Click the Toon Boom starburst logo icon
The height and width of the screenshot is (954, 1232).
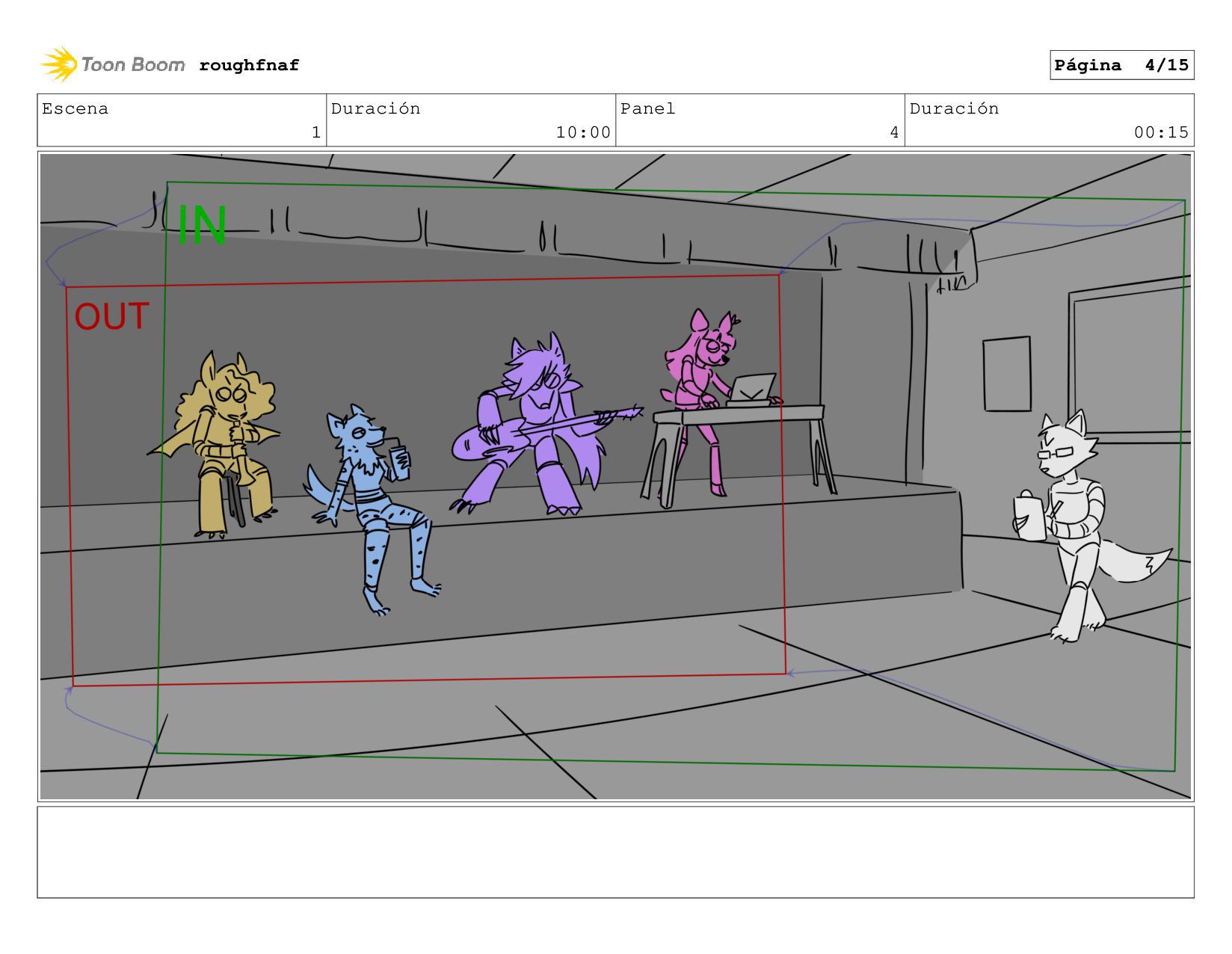click(59, 64)
